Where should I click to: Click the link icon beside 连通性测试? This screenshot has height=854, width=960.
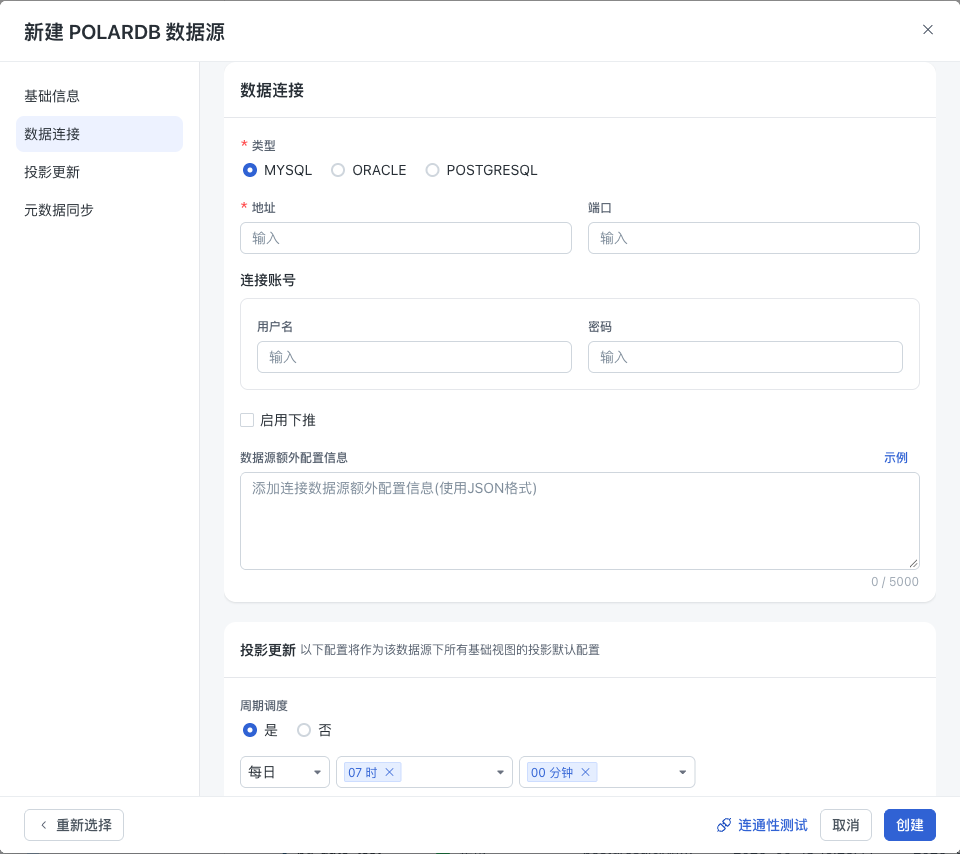[724, 825]
